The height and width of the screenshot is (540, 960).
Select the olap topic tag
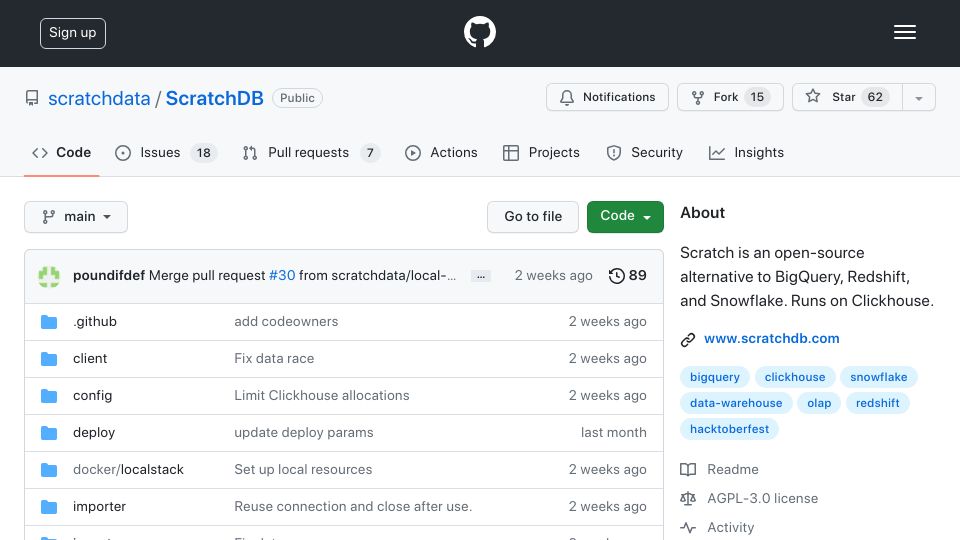pos(819,403)
